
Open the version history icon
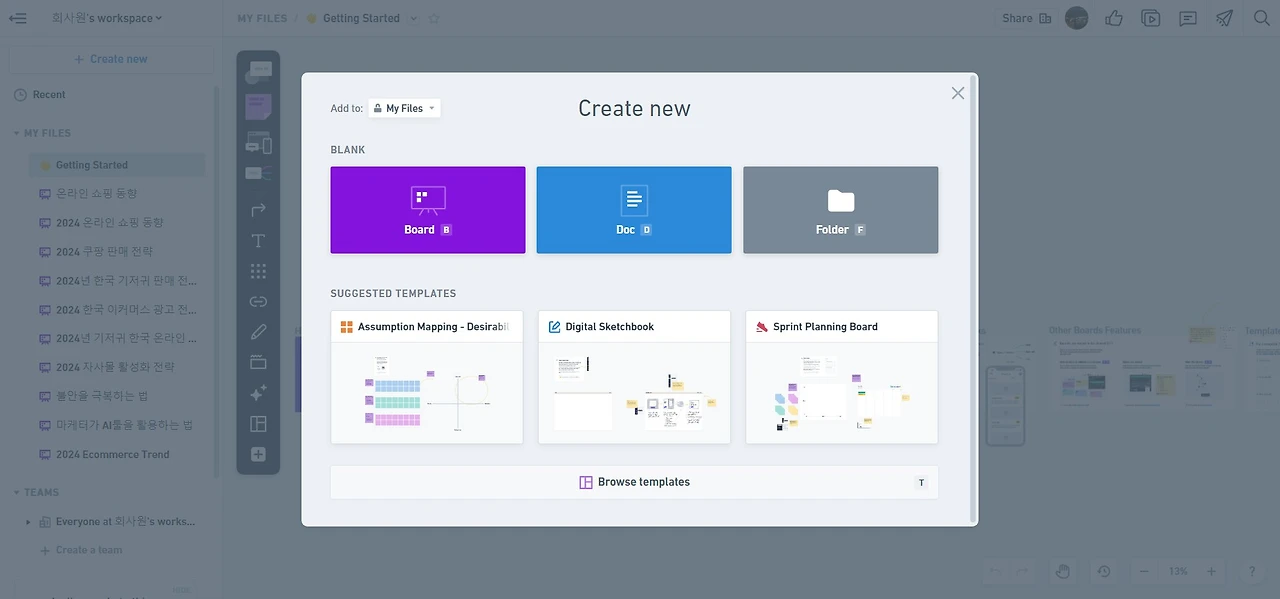[x=1104, y=571]
